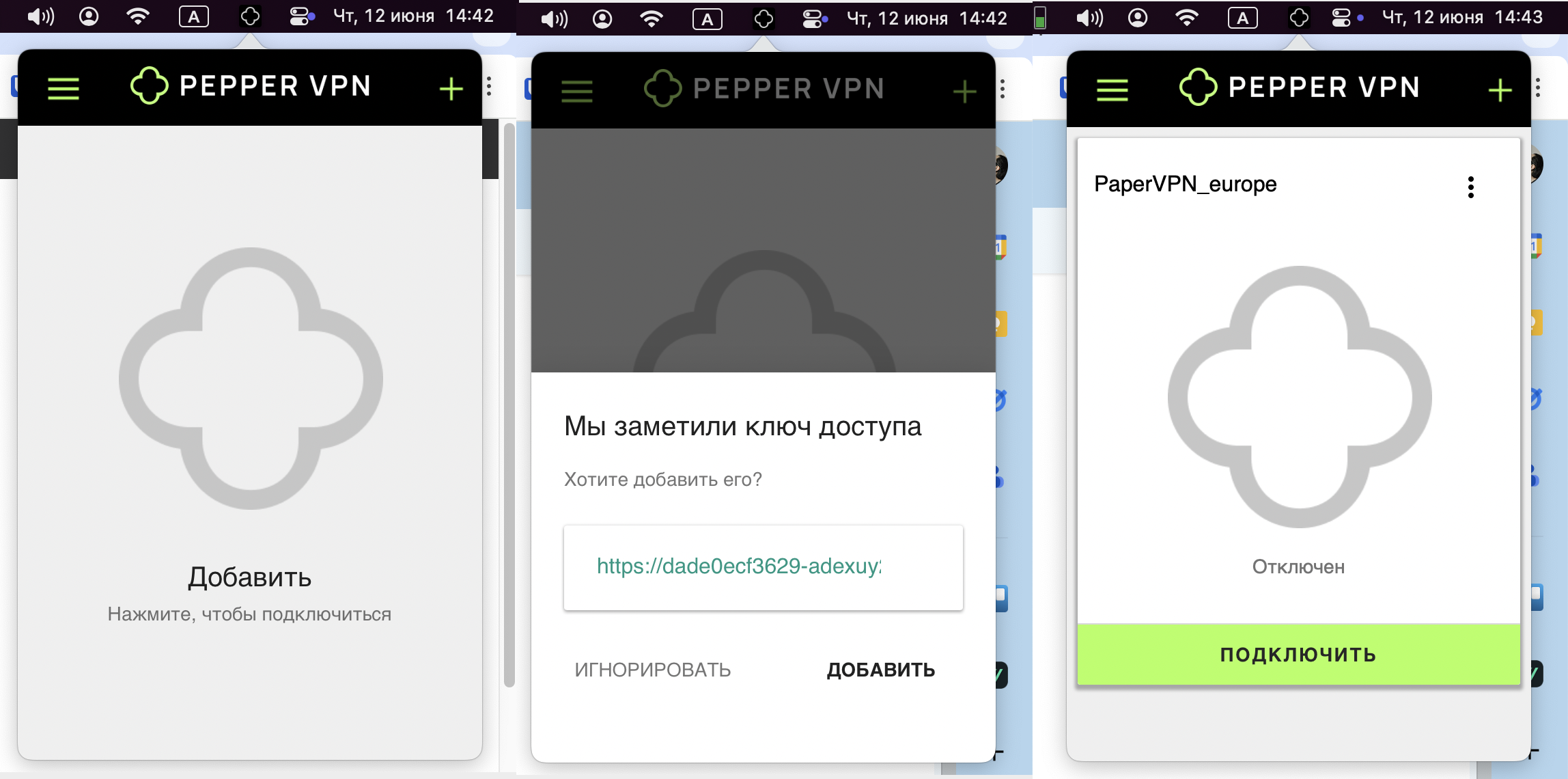1568x779 pixels.
Task: Open Control Center icon in leftmost menu bar
Action: (300, 16)
